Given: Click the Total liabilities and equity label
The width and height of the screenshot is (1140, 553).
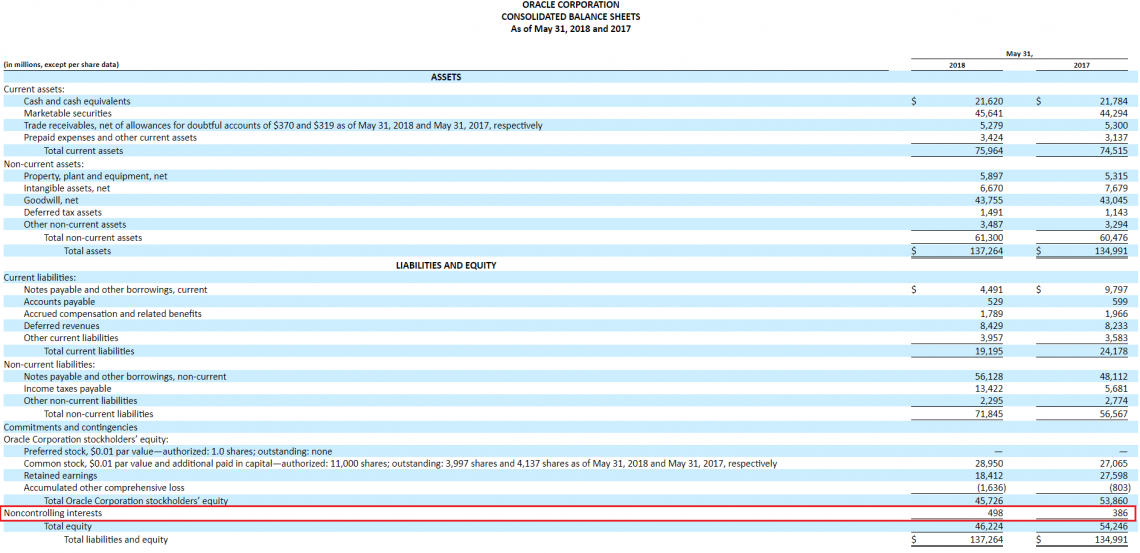Looking at the screenshot, I should [116, 540].
